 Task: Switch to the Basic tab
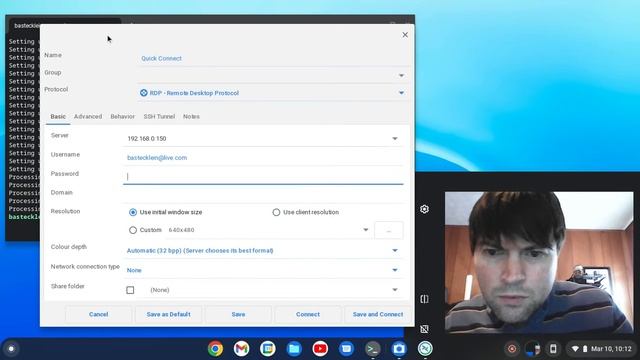tap(58, 116)
